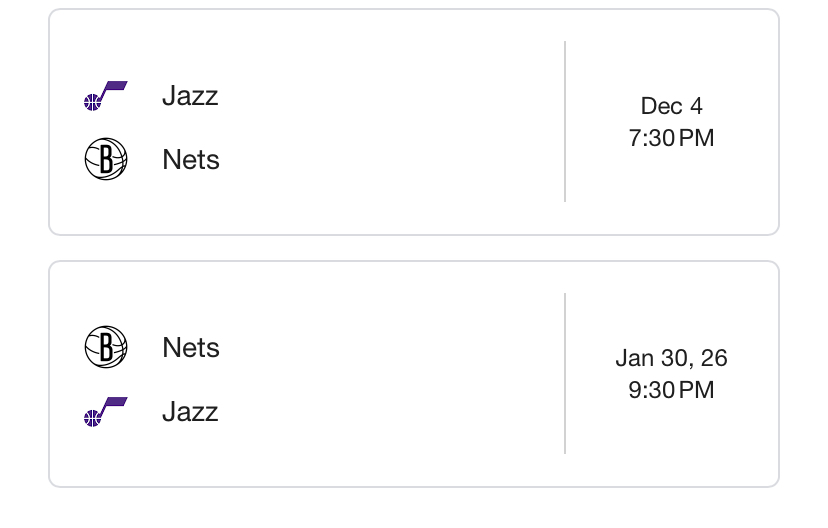This screenshot has width=828, height=528.
Task: Click the Nets logo in Jan 30 game
Action: tap(105, 348)
